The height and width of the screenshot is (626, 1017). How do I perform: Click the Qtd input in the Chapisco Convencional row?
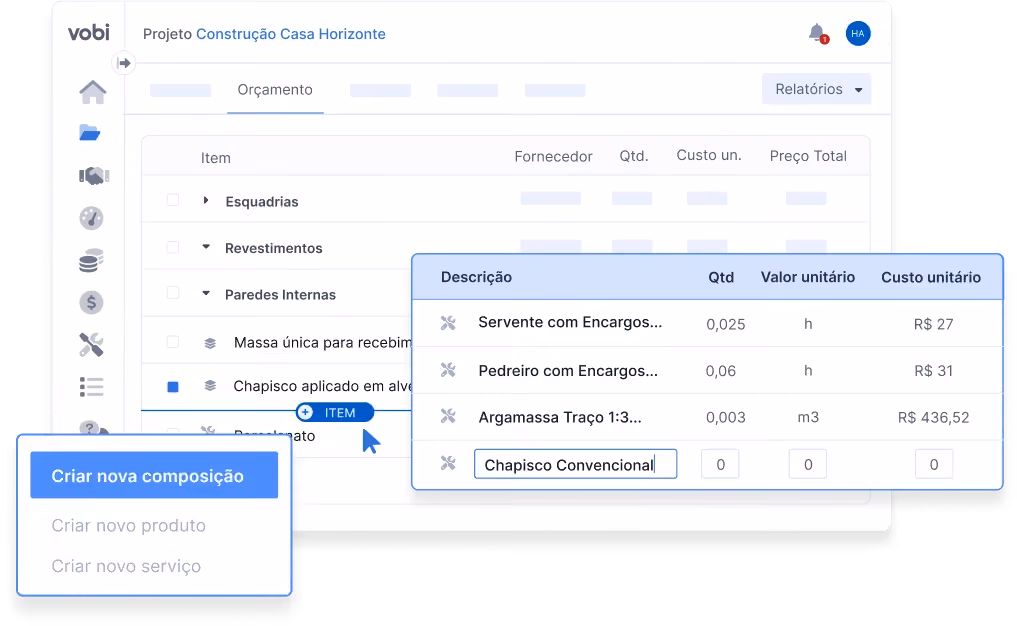(720, 464)
